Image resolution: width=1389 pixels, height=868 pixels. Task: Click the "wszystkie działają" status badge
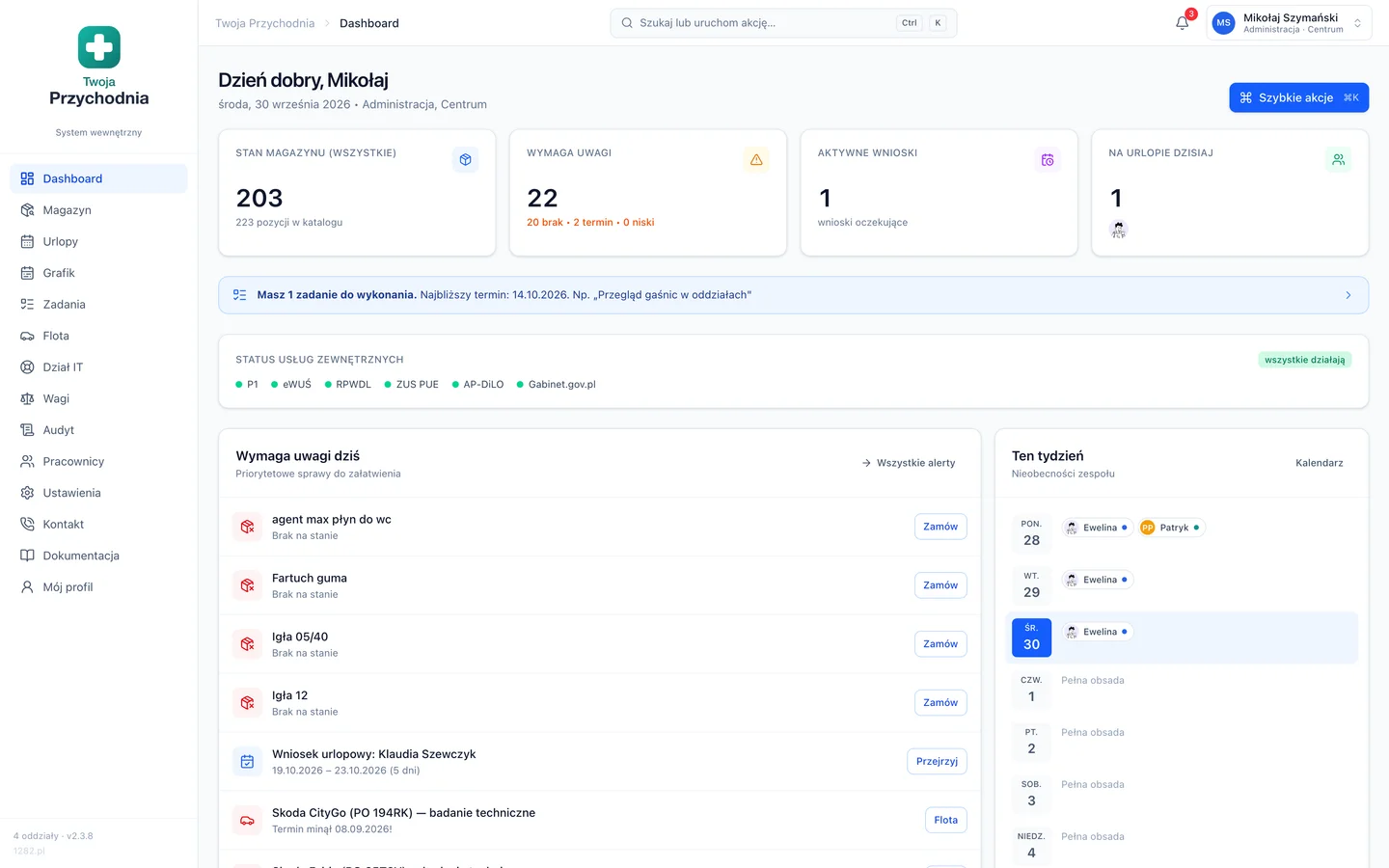(x=1305, y=360)
